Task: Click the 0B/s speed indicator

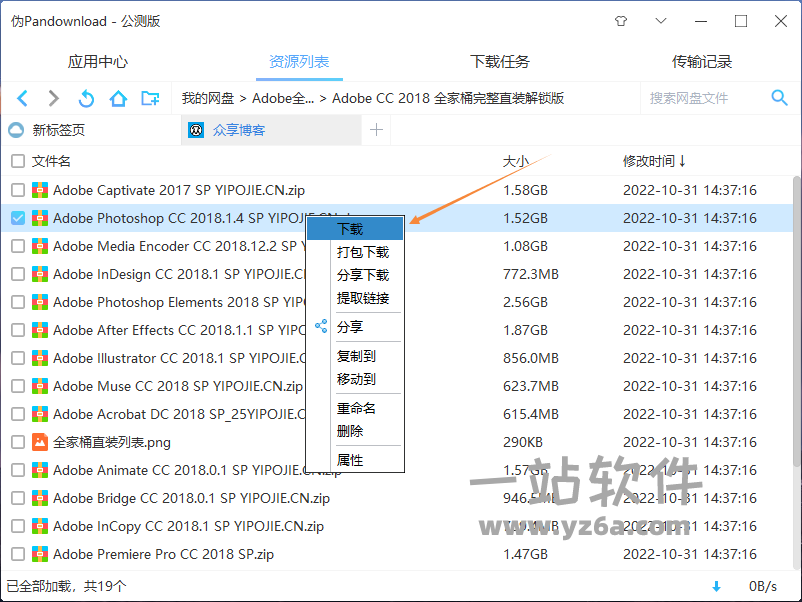Action: [763, 586]
